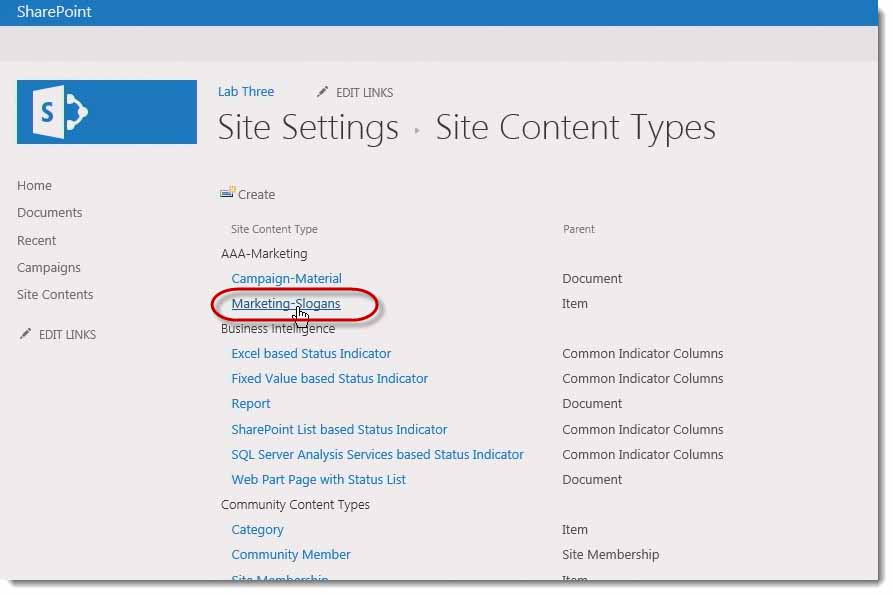This screenshot has width=893, height=595.
Task: Click the Site Settings breadcrumb link
Action: point(307,127)
